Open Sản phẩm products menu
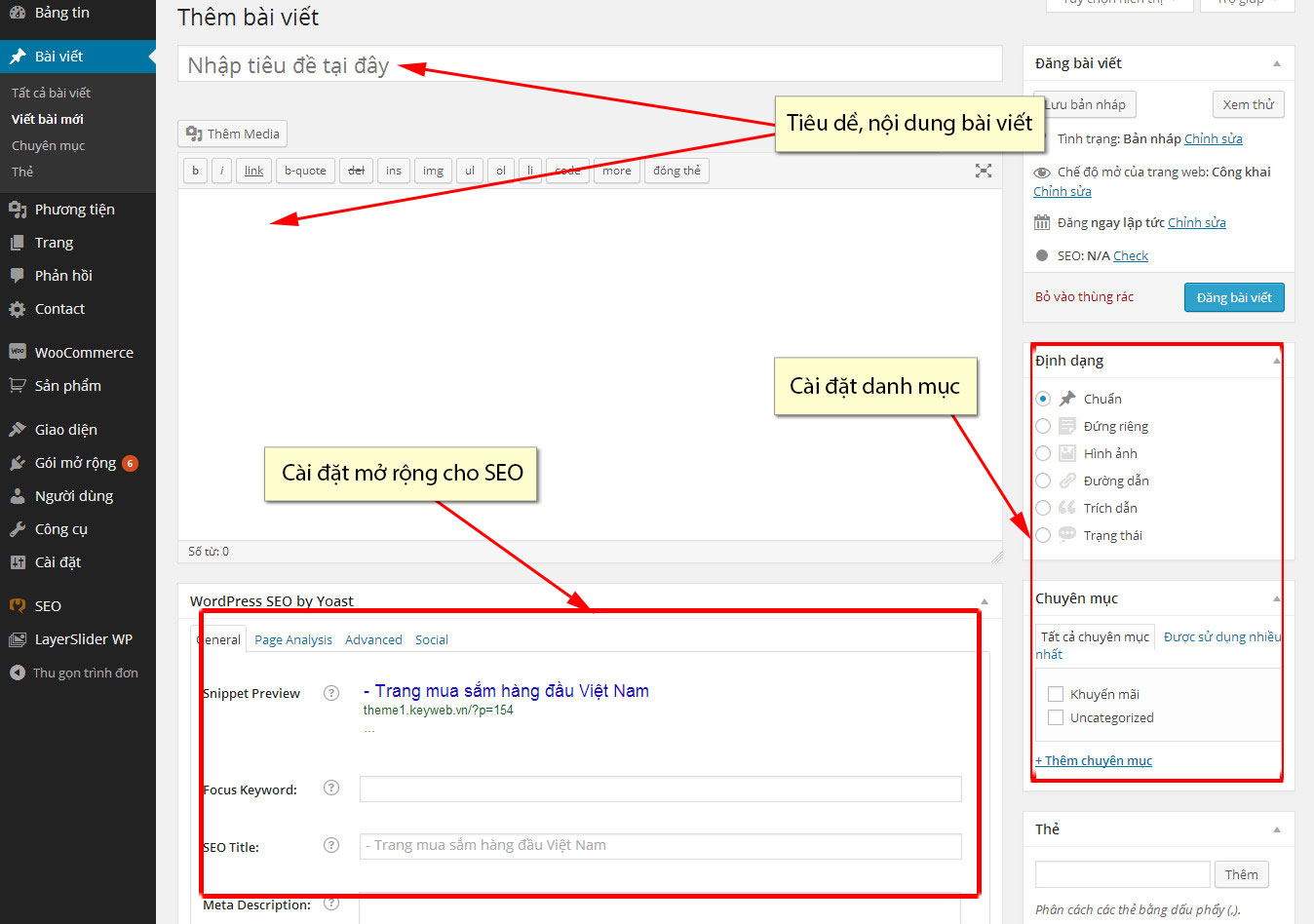1314x924 pixels. pyautogui.click(x=78, y=386)
